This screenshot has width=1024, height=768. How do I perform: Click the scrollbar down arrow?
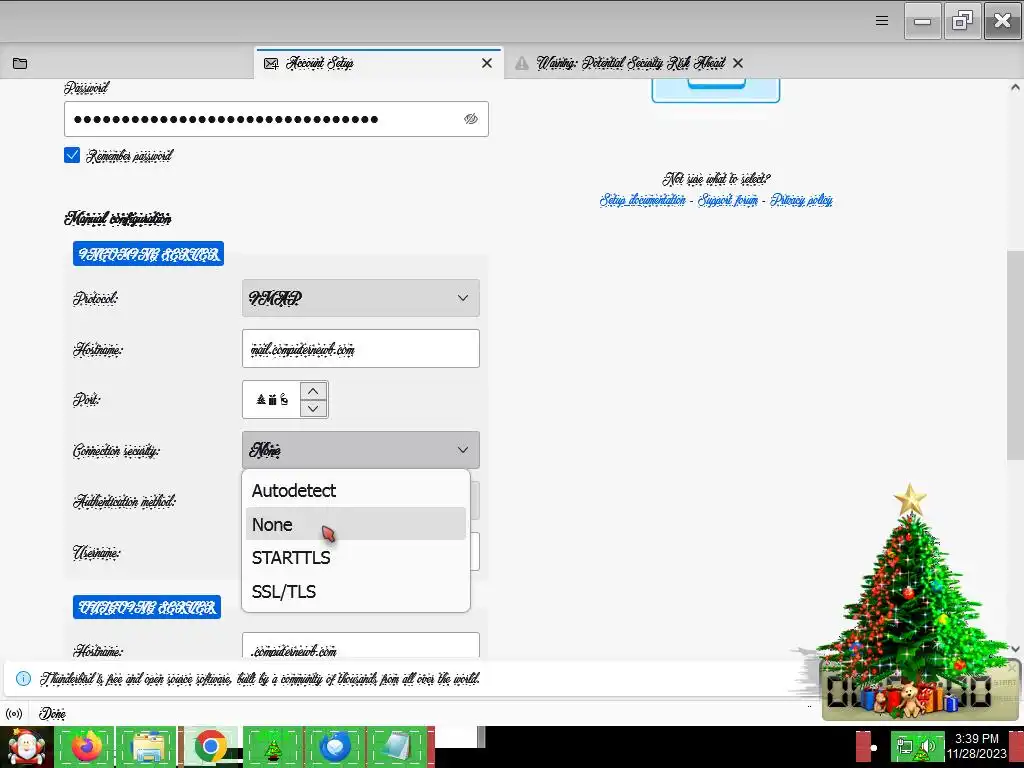[x=1015, y=648]
